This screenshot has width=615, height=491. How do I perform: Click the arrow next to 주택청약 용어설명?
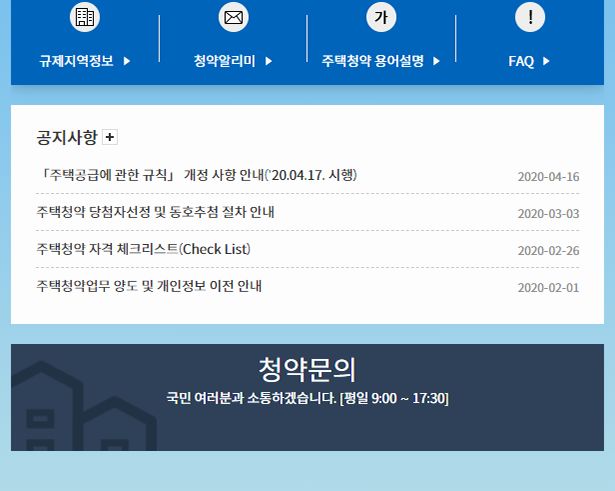[437, 61]
